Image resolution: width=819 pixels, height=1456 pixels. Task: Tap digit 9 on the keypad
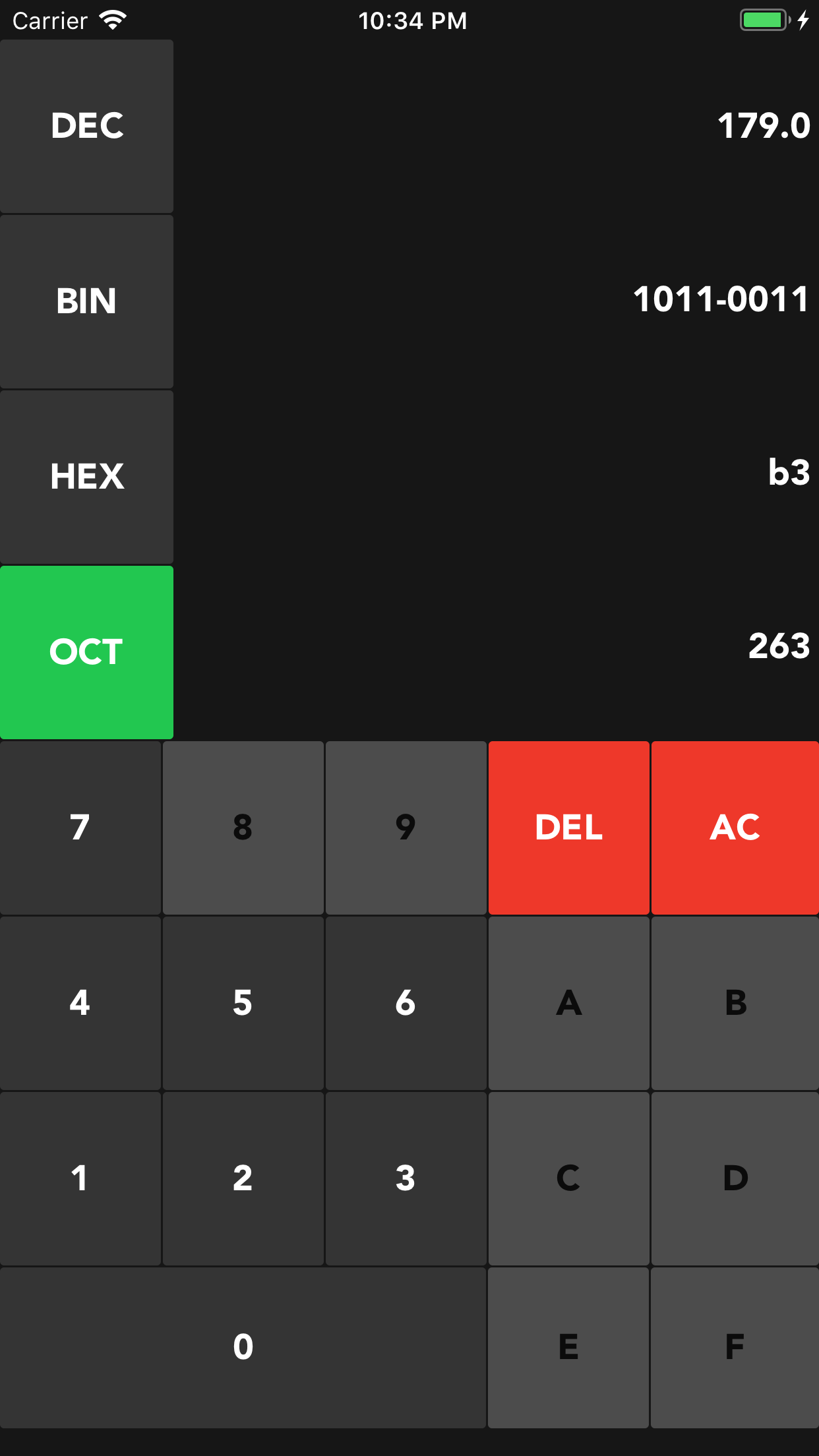click(406, 828)
